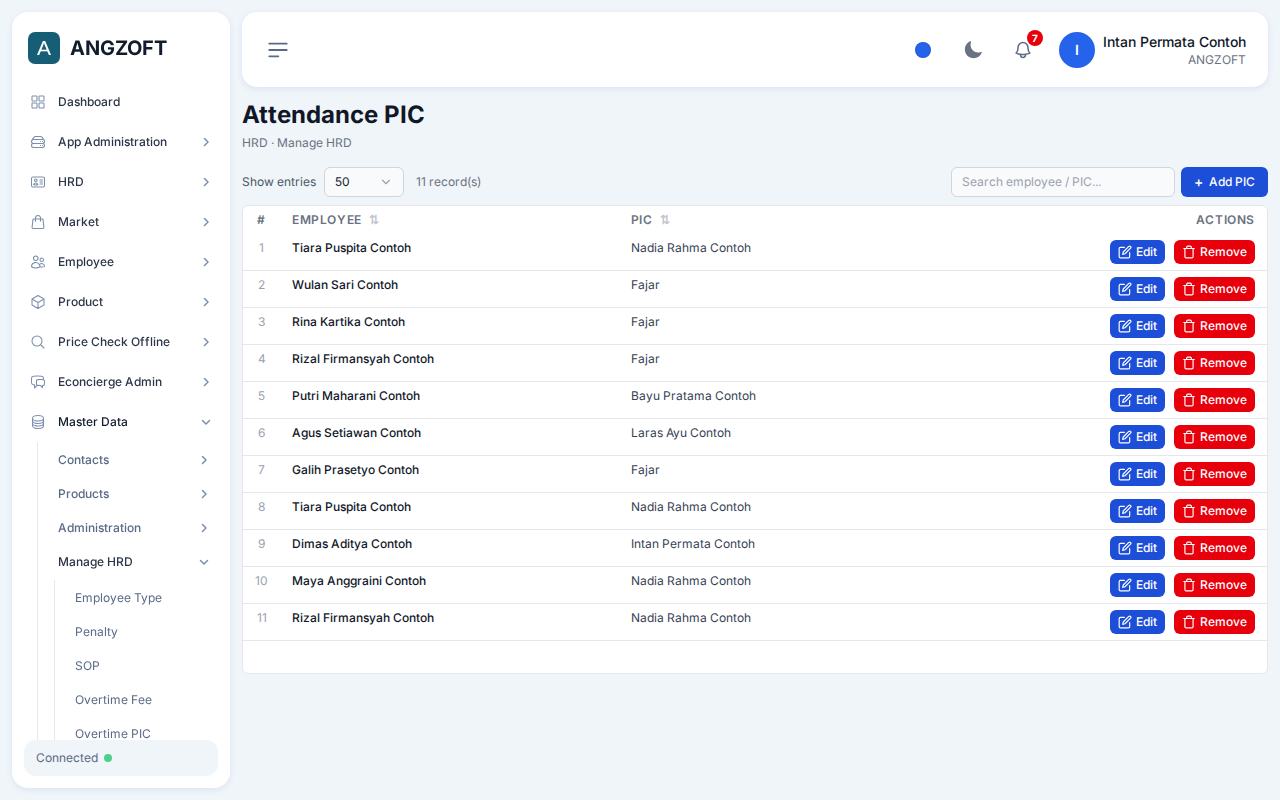
Task: Open the Overtime Fee page
Action: tap(113, 700)
